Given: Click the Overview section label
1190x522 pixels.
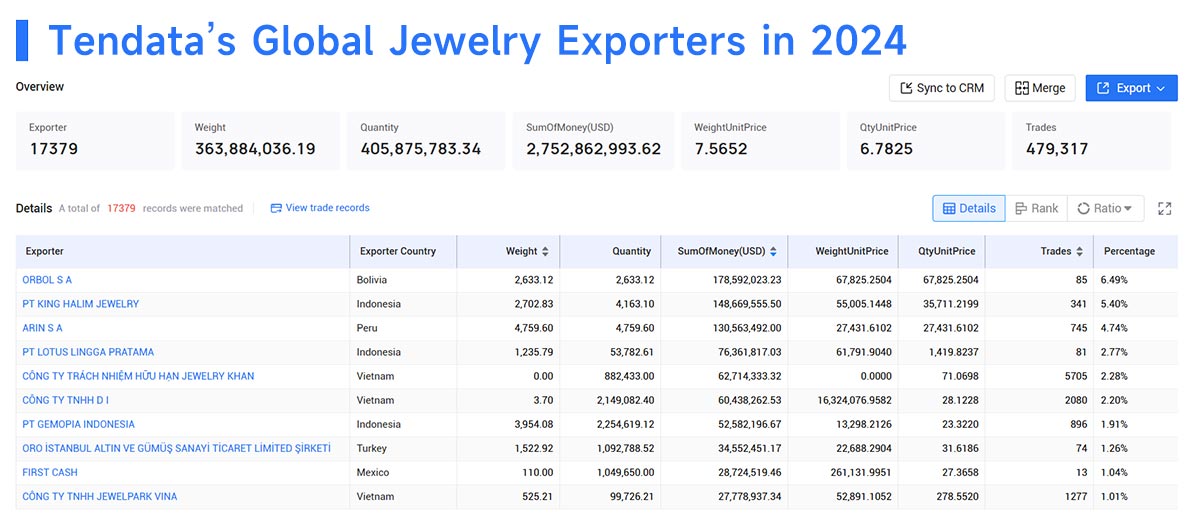Looking at the screenshot, I should (x=40, y=86).
